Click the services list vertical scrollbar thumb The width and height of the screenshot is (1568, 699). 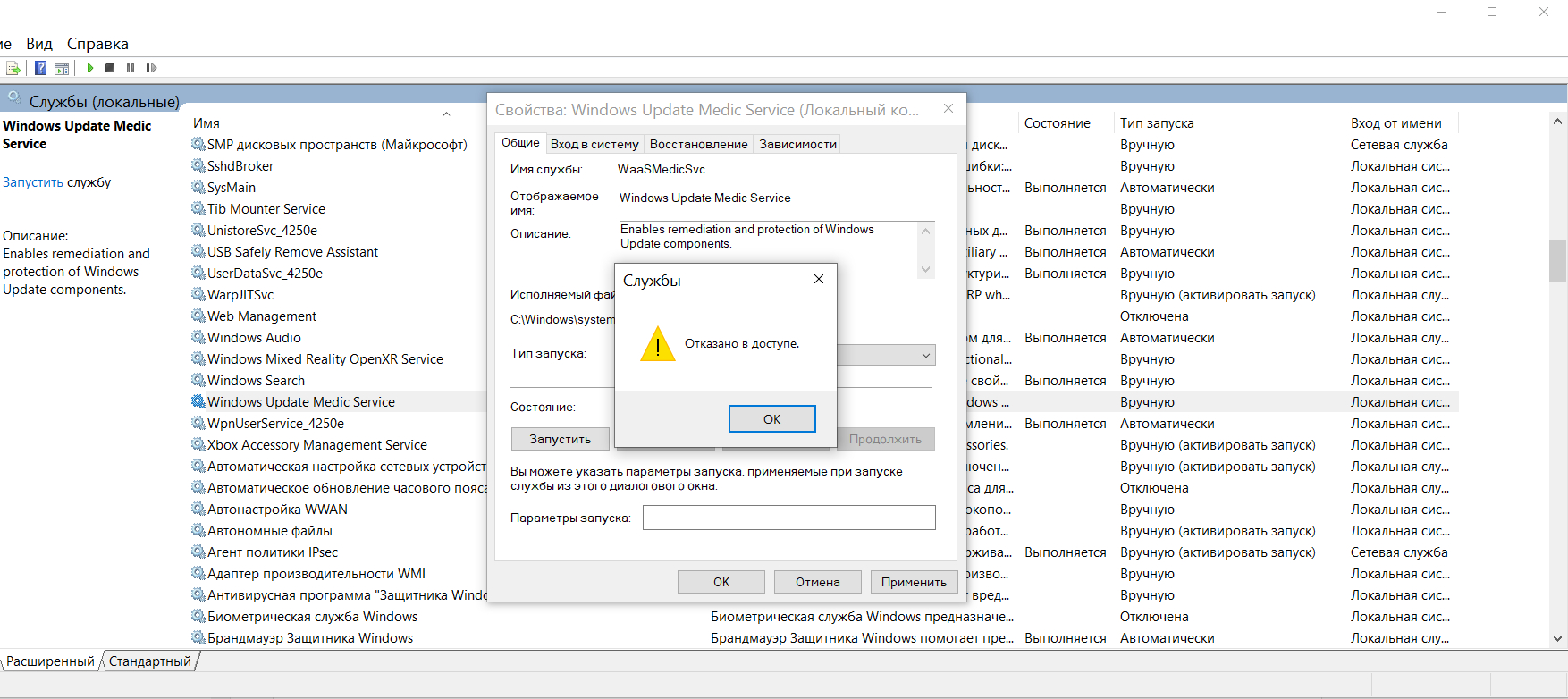click(x=1558, y=260)
